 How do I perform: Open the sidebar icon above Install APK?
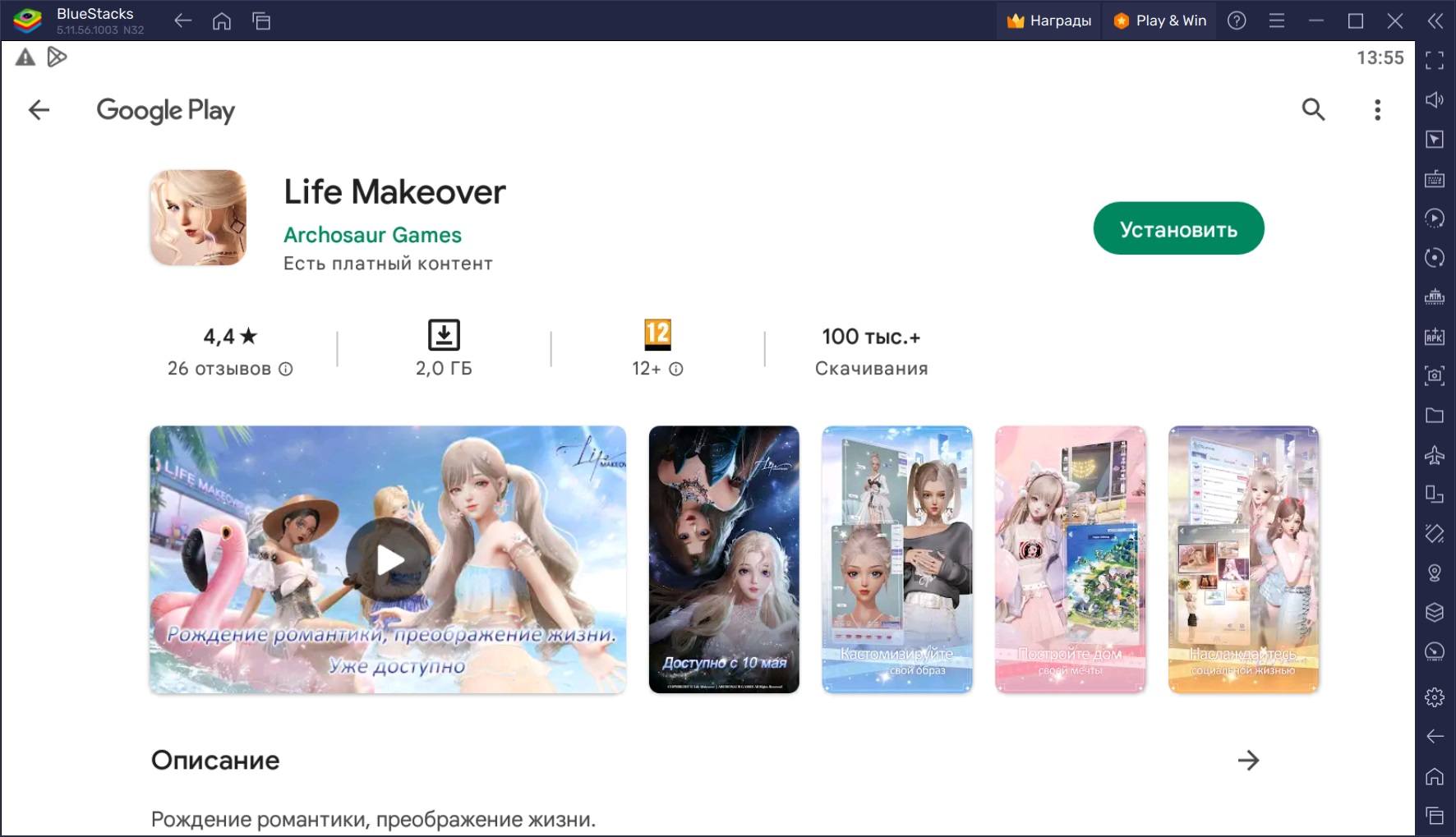1435,297
